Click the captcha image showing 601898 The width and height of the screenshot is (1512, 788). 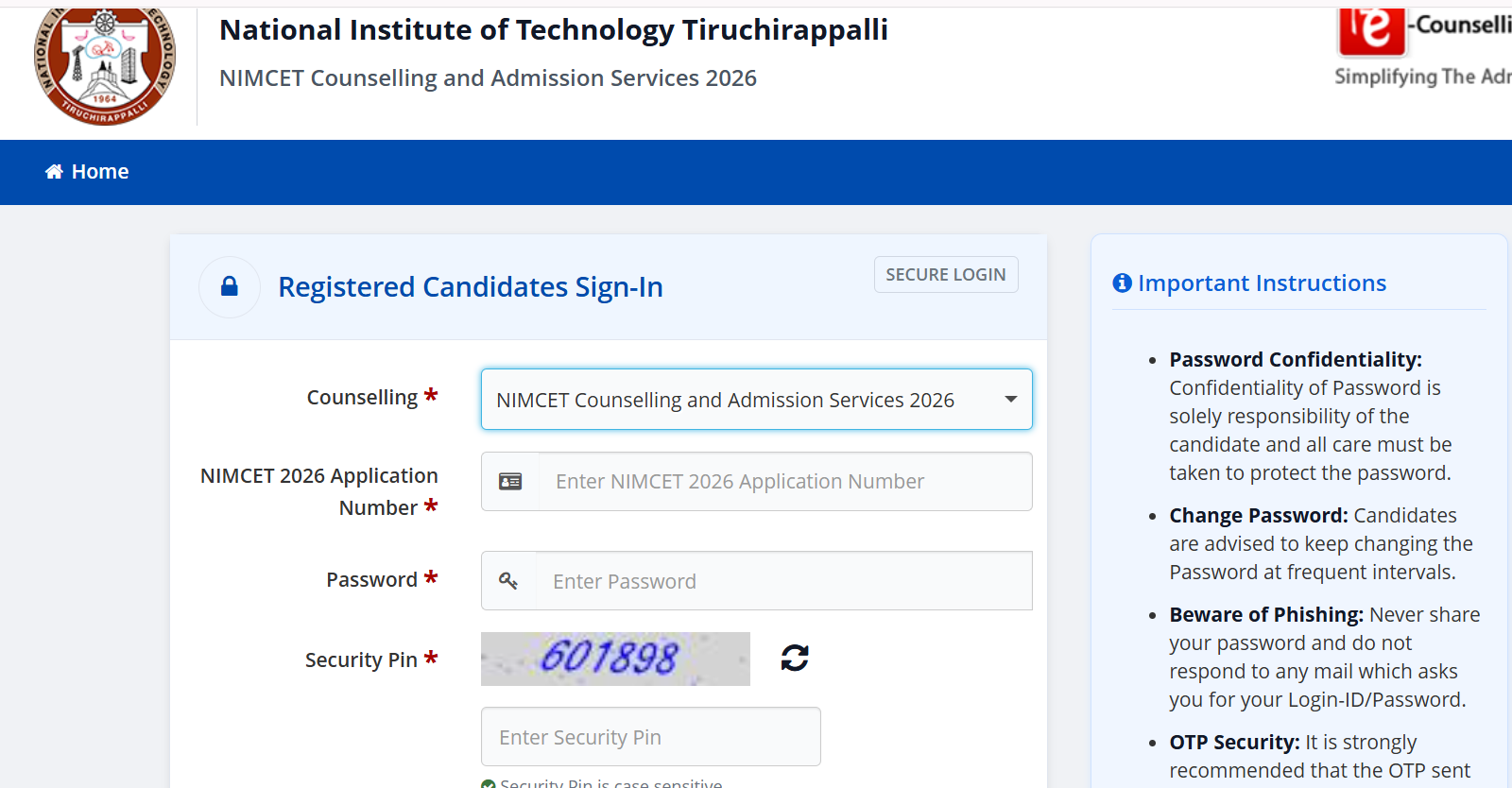click(615, 659)
